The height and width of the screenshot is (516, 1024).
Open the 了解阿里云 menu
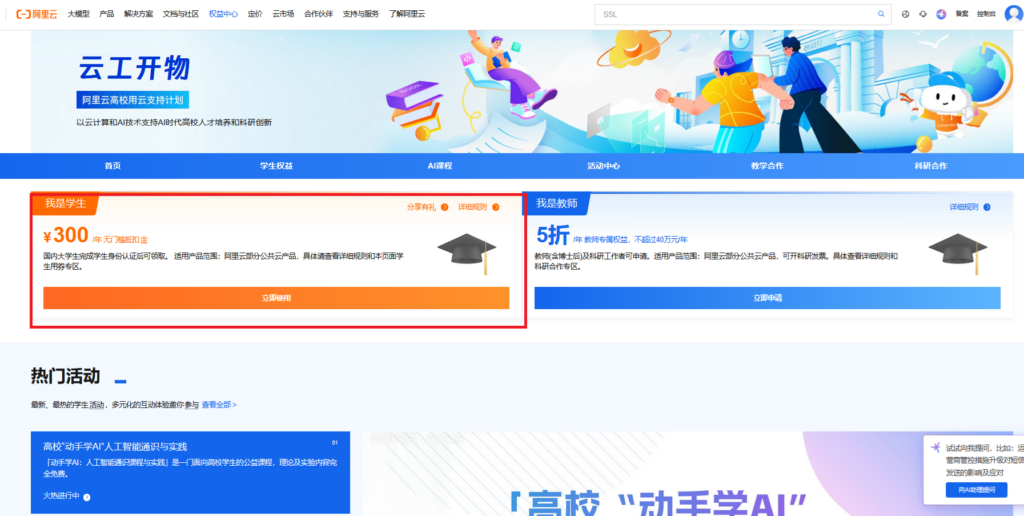(407, 14)
